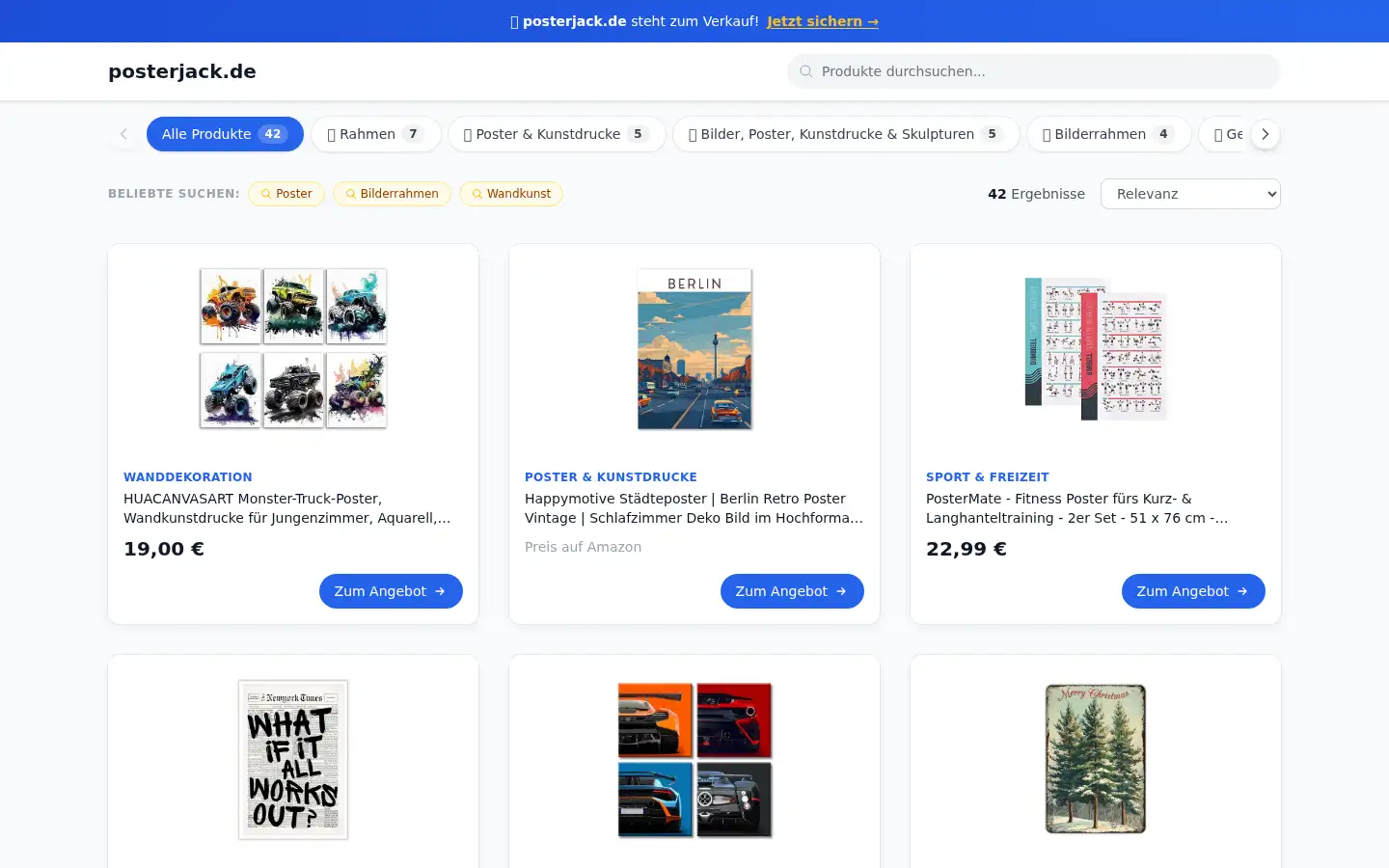Image resolution: width=1389 pixels, height=868 pixels.
Task: Click the Rahmen category icon
Action: point(331,135)
